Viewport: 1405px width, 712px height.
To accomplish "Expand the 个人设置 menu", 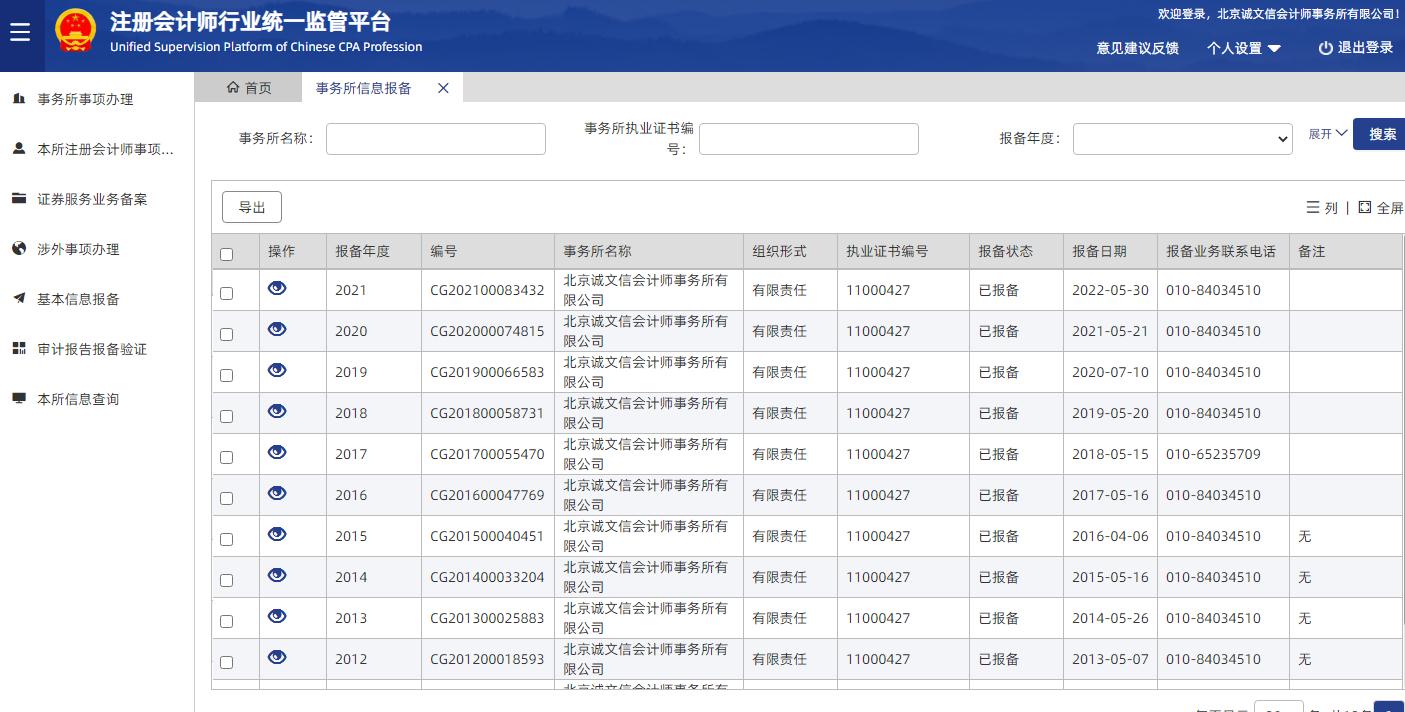I will (x=1243, y=48).
